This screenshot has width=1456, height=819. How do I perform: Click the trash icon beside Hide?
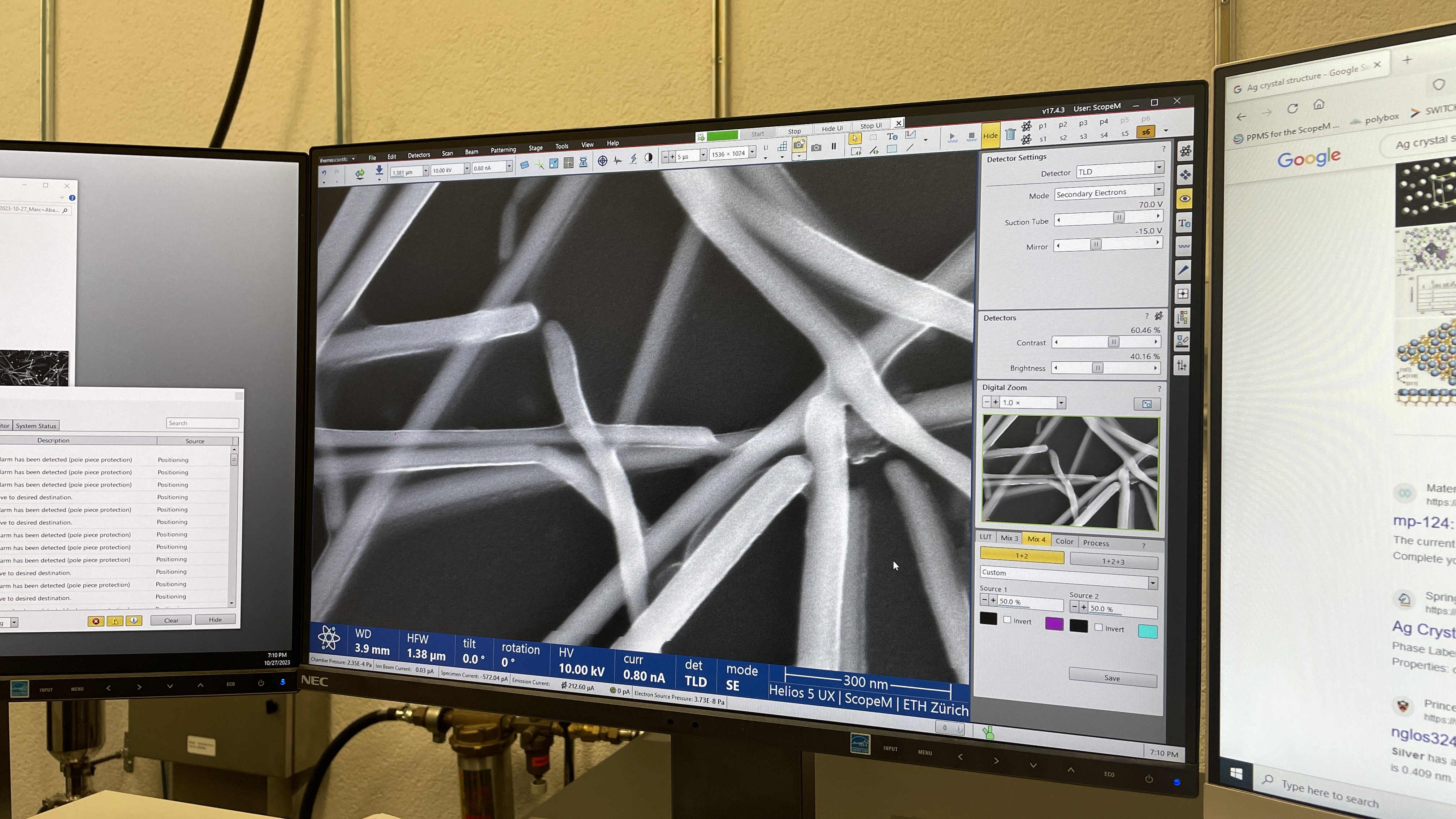pos(1010,135)
